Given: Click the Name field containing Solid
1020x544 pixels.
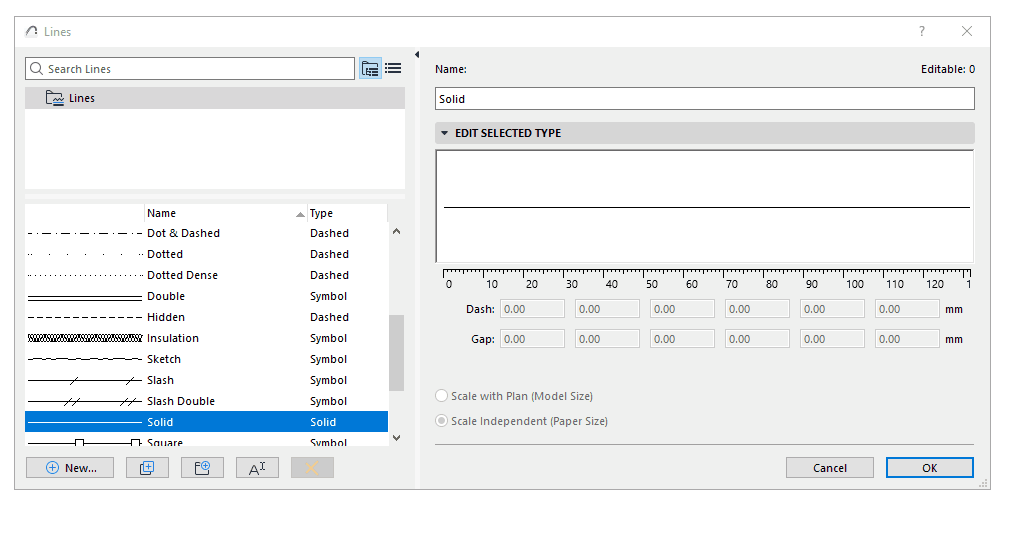Looking at the screenshot, I should [x=705, y=99].
